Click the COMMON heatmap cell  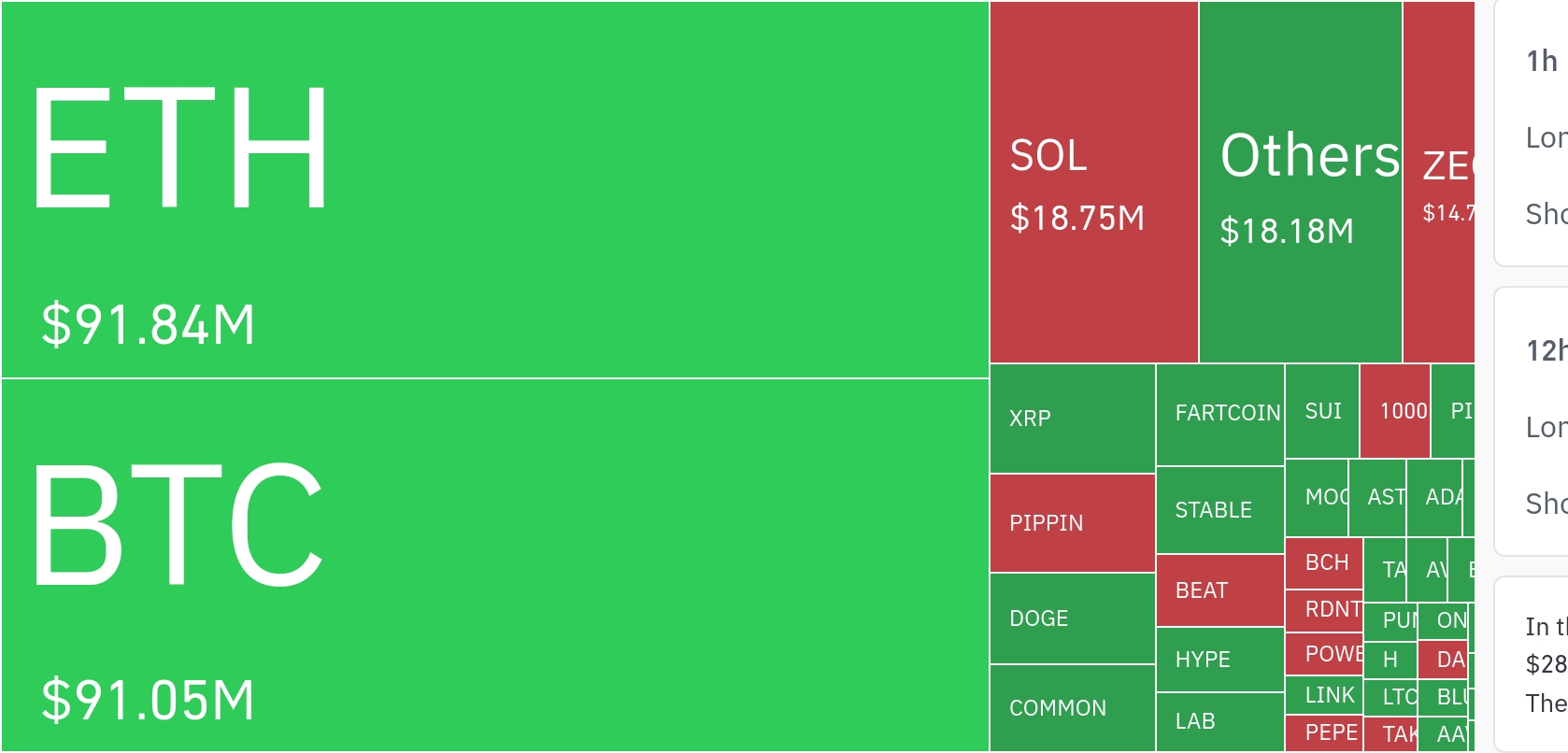[x=1072, y=708]
